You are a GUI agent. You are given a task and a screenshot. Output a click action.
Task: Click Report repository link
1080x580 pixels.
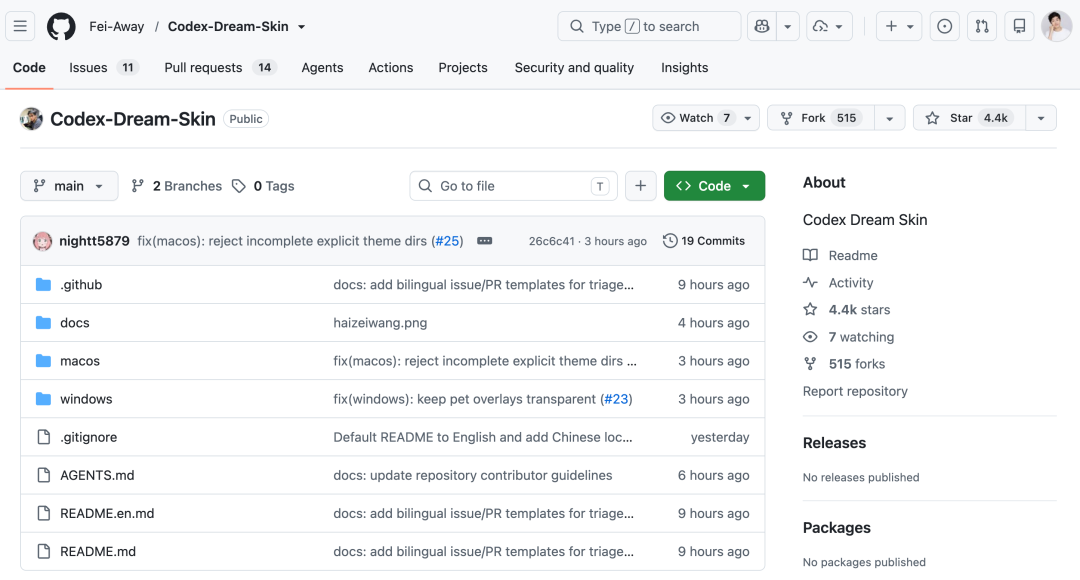[855, 391]
